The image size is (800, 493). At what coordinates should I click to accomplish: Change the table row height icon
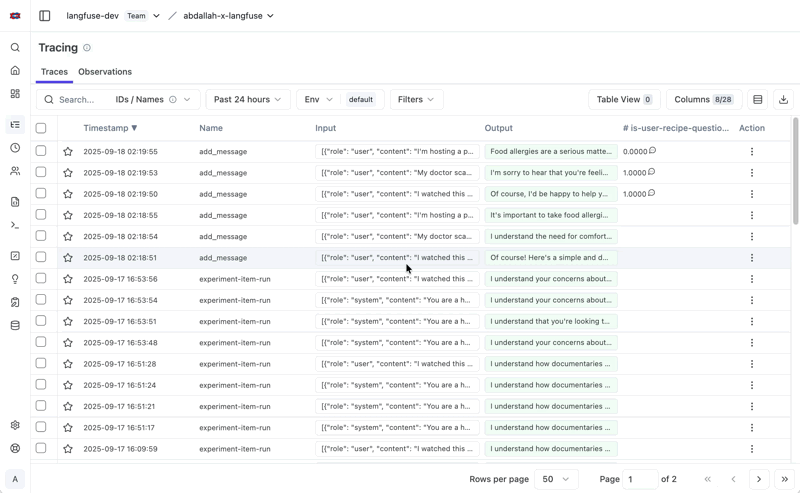(x=758, y=100)
